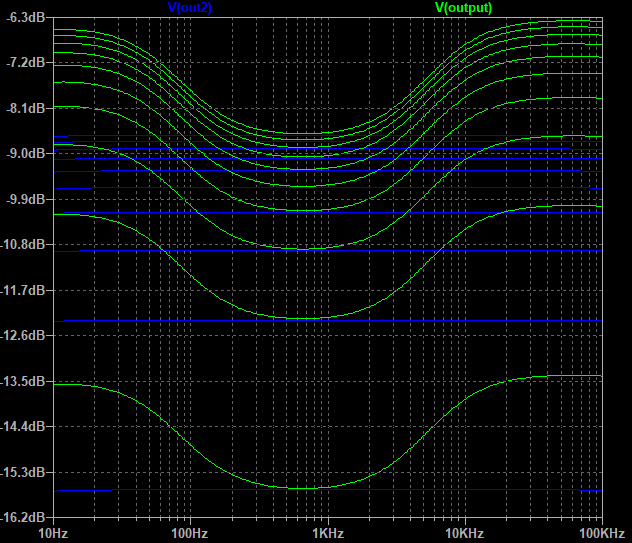Screen dimensions: 632x543
Task: Click the -9.0dB axis label
Action: point(25,154)
